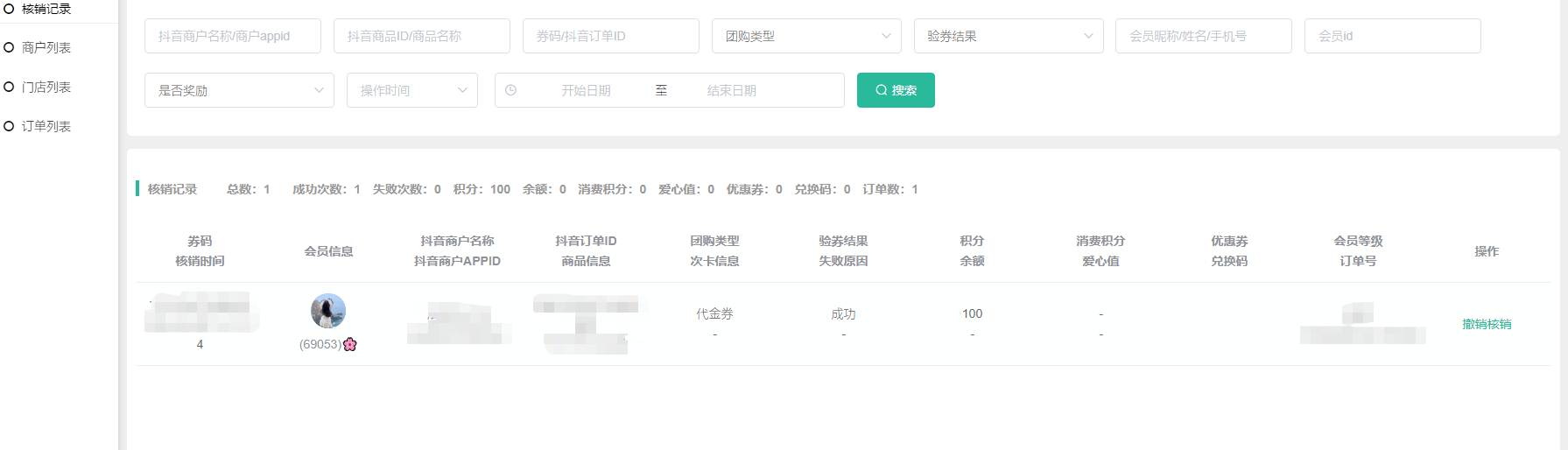
Task: Click the member avatar thumbnail
Action: [328, 311]
